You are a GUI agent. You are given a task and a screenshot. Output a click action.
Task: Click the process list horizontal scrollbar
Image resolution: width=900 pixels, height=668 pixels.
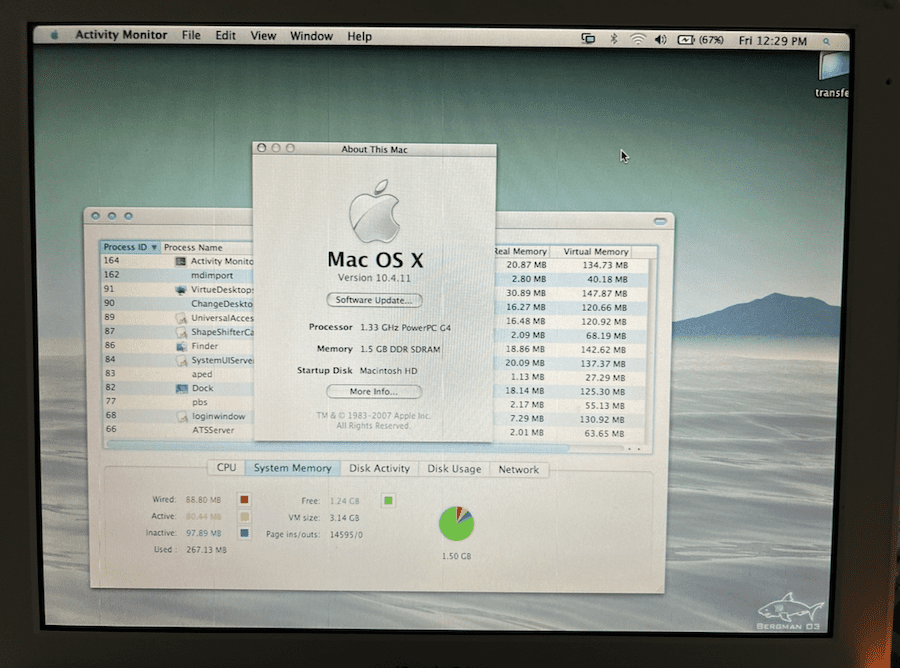click(338, 445)
